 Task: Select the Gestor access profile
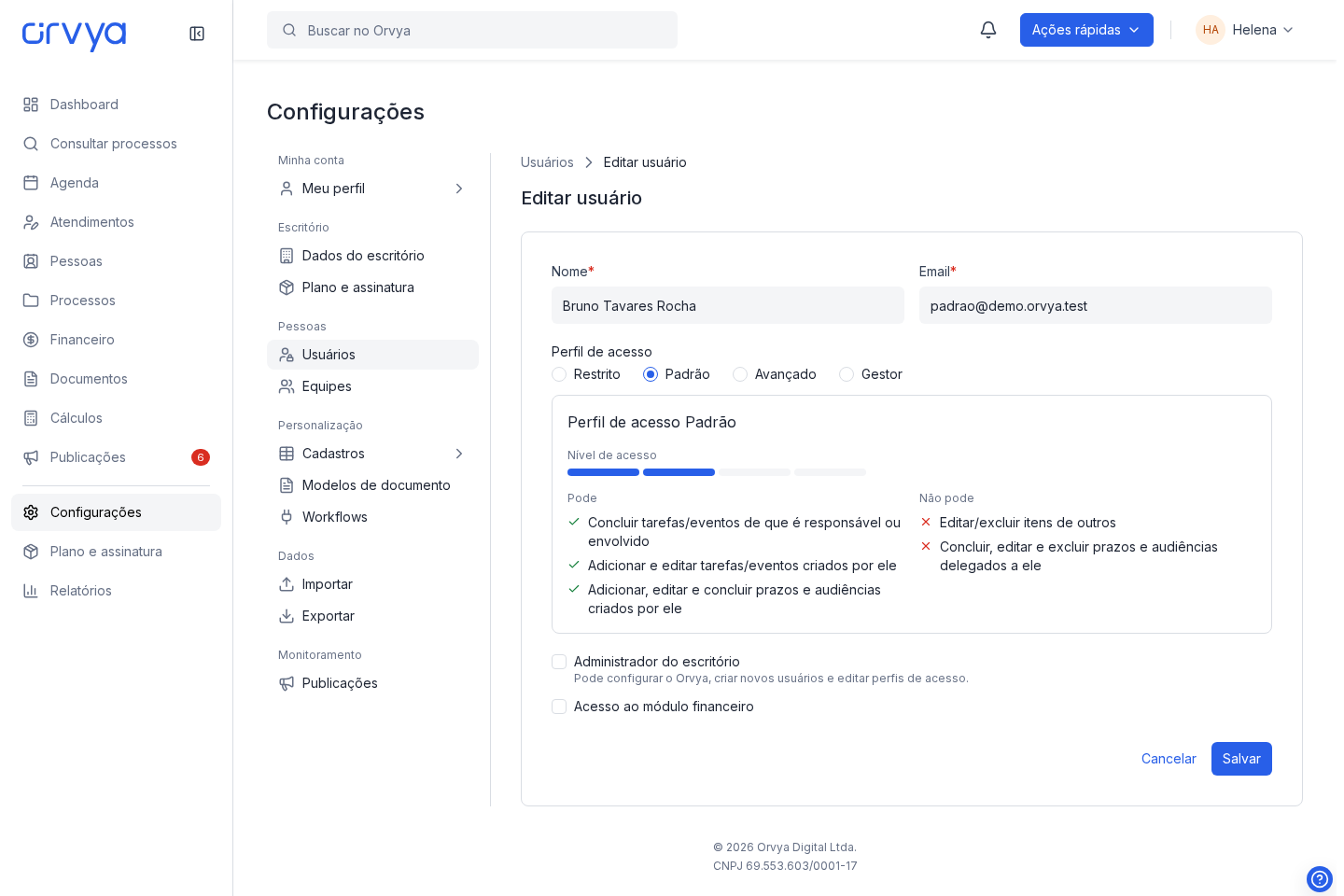coord(847,374)
